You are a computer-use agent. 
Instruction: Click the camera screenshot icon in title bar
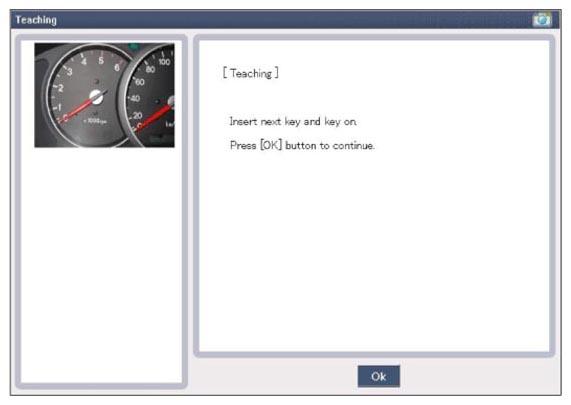[x=542, y=19]
